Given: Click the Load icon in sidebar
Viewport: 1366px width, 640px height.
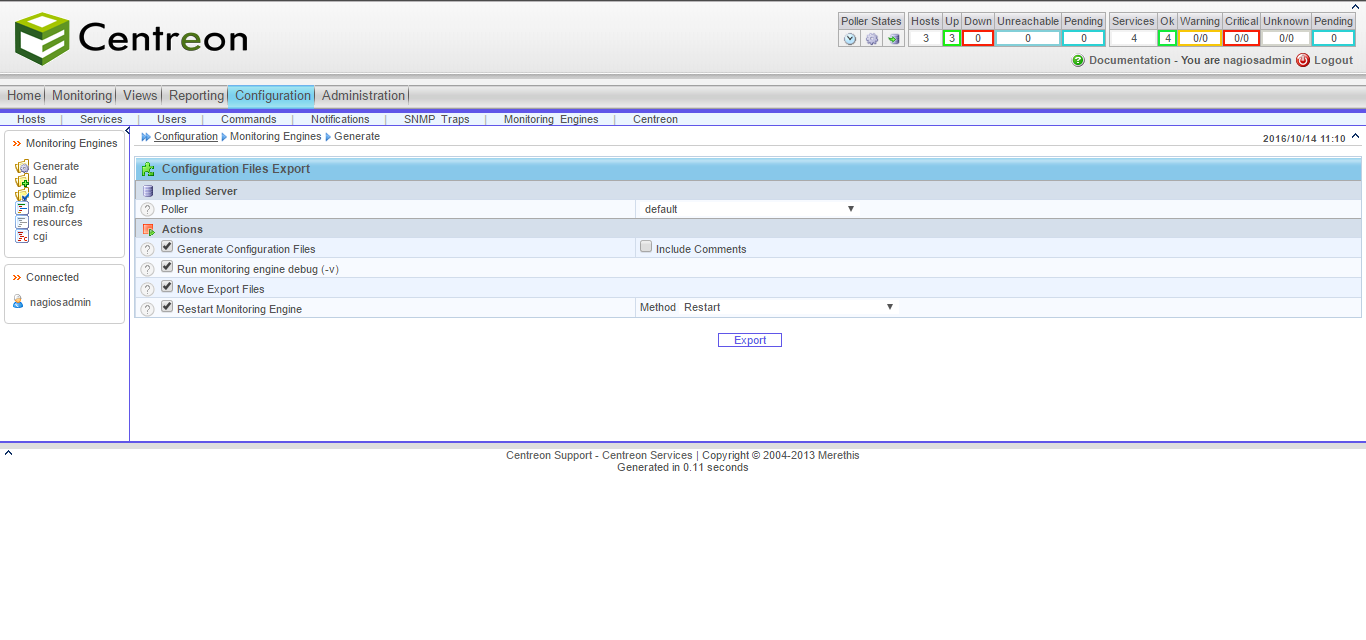Looking at the screenshot, I should point(22,181).
